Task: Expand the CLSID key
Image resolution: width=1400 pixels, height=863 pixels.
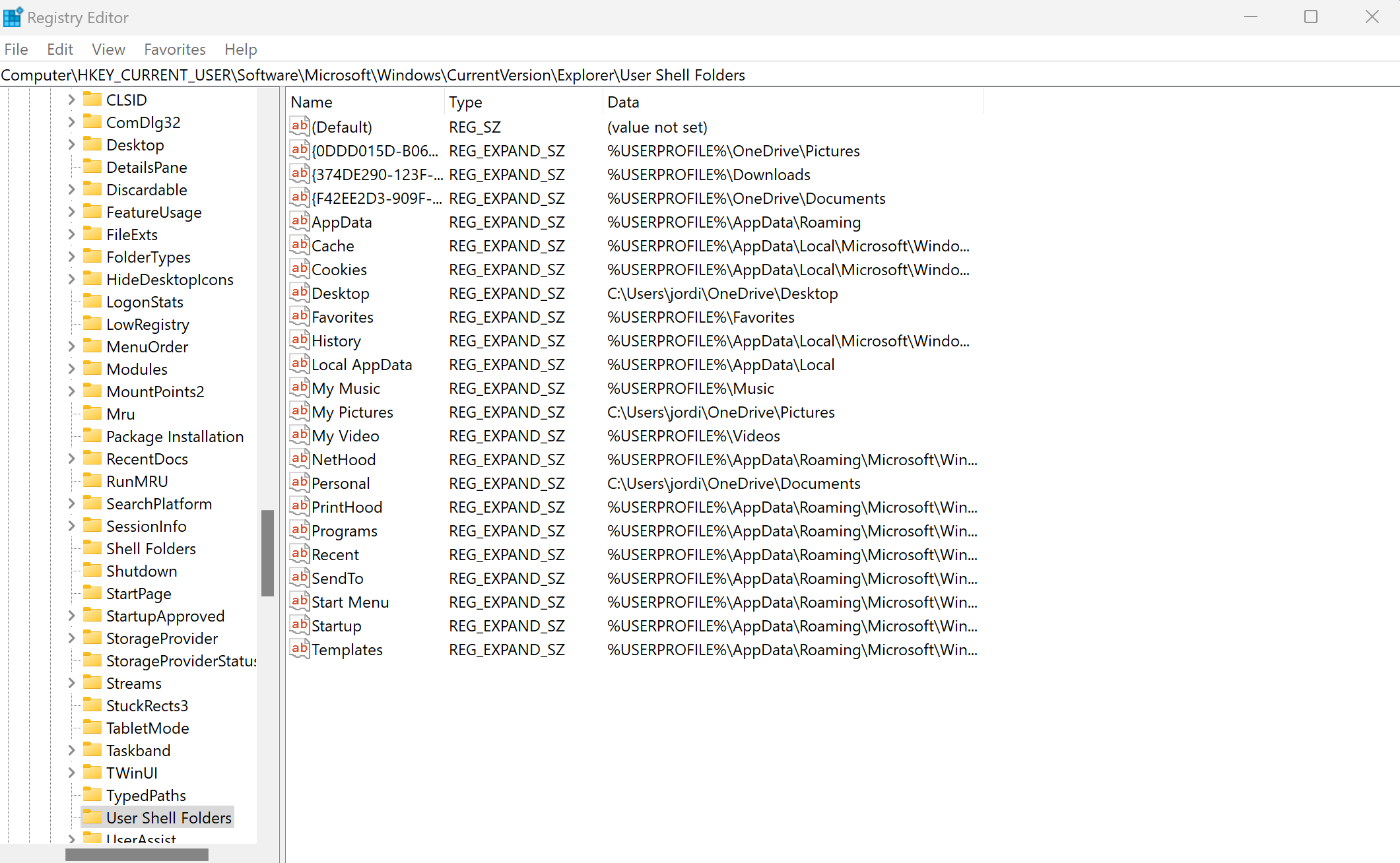Action: [71, 100]
